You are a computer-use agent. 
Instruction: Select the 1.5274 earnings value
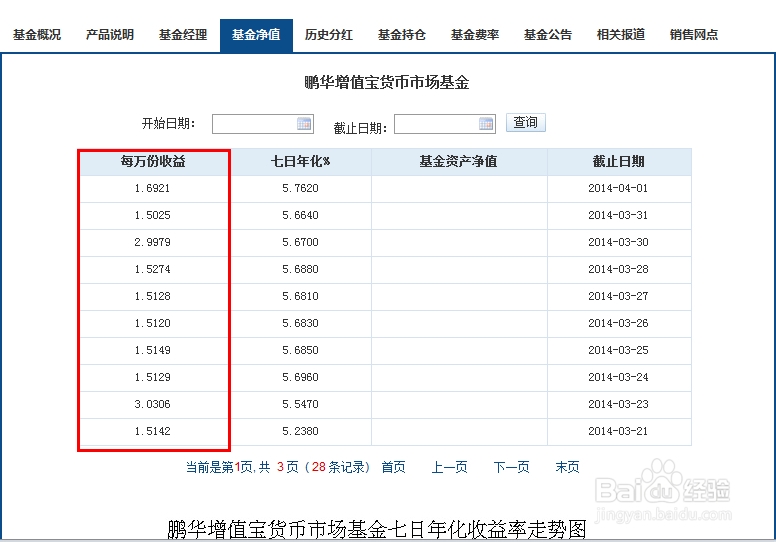(152, 269)
